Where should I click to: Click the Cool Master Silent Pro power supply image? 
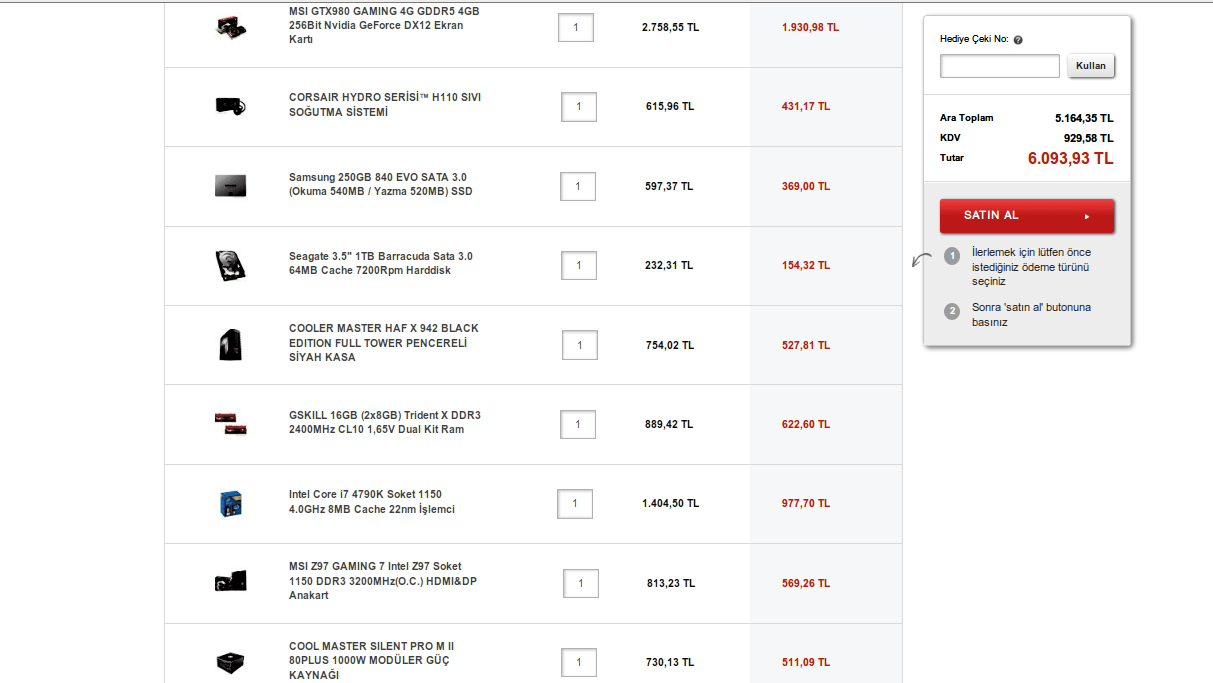tap(230, 662)
